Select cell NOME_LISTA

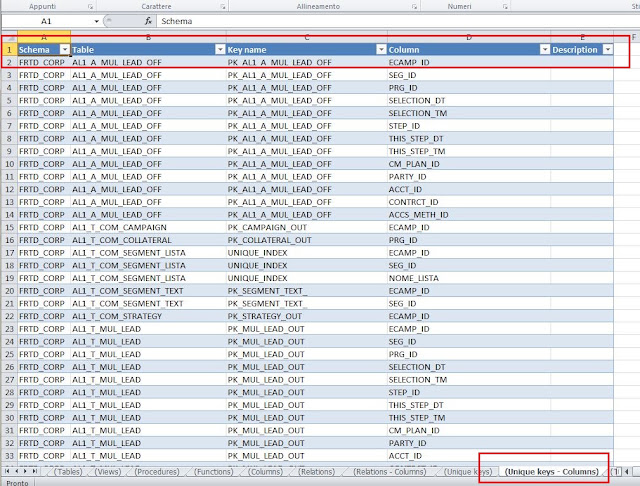coord(469,278)
